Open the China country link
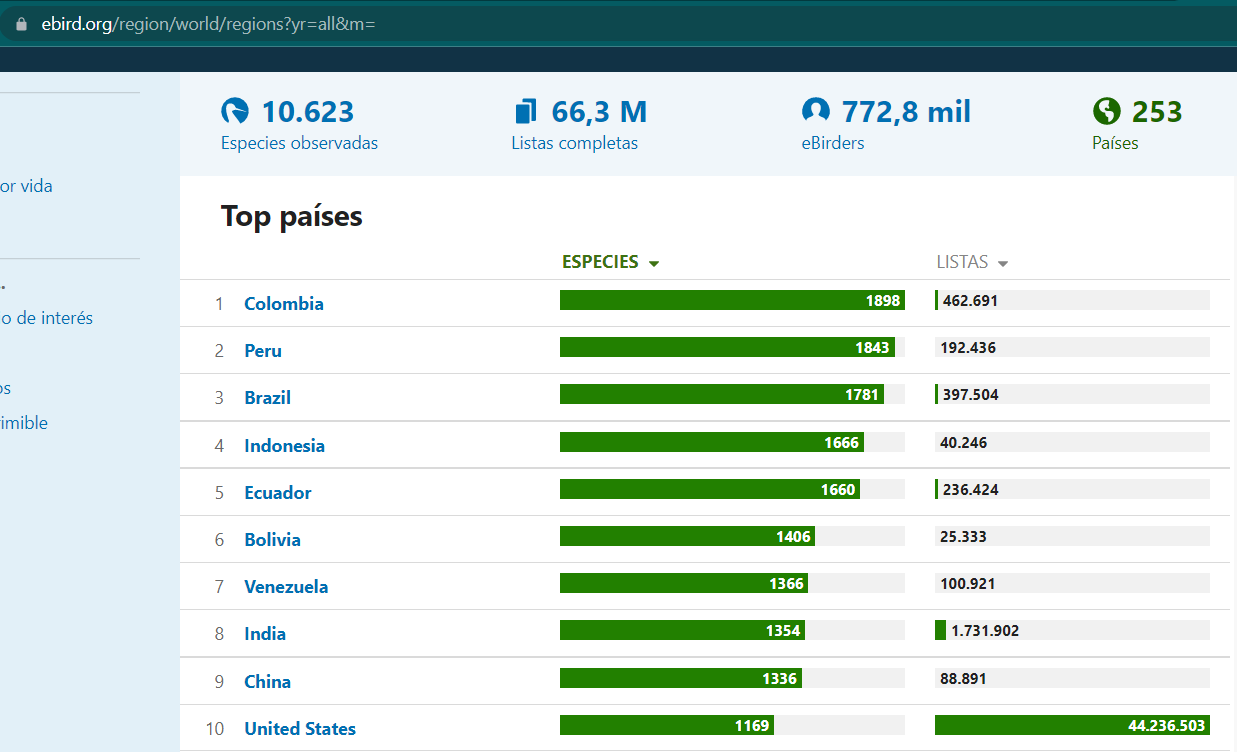 click(267, 681)
